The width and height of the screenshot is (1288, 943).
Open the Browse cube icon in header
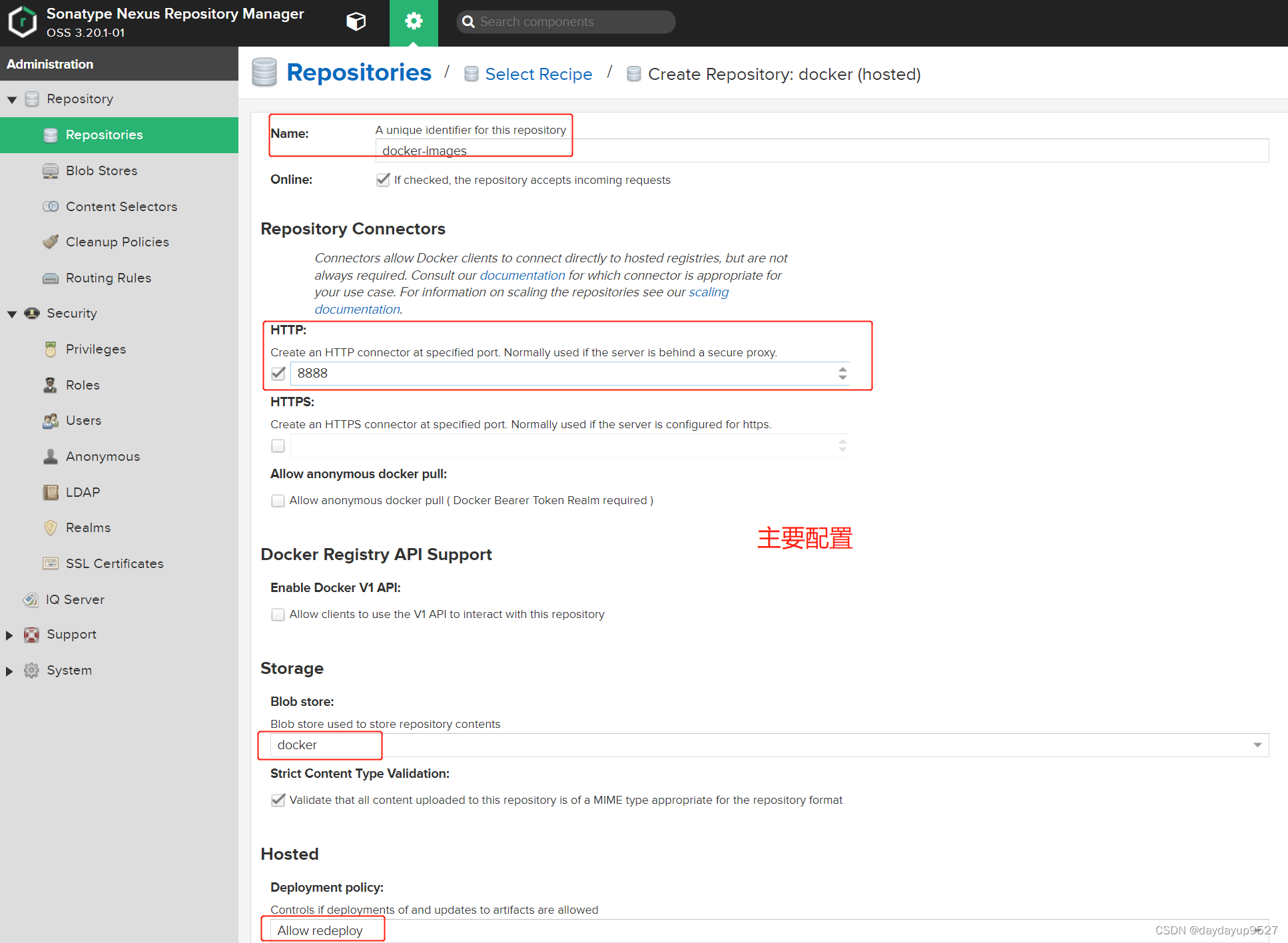pyautogui.click(x=356, y=21)
